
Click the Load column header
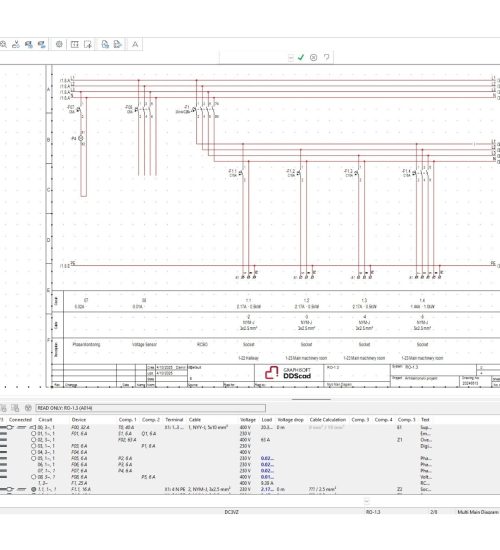[x=267, y=420]
